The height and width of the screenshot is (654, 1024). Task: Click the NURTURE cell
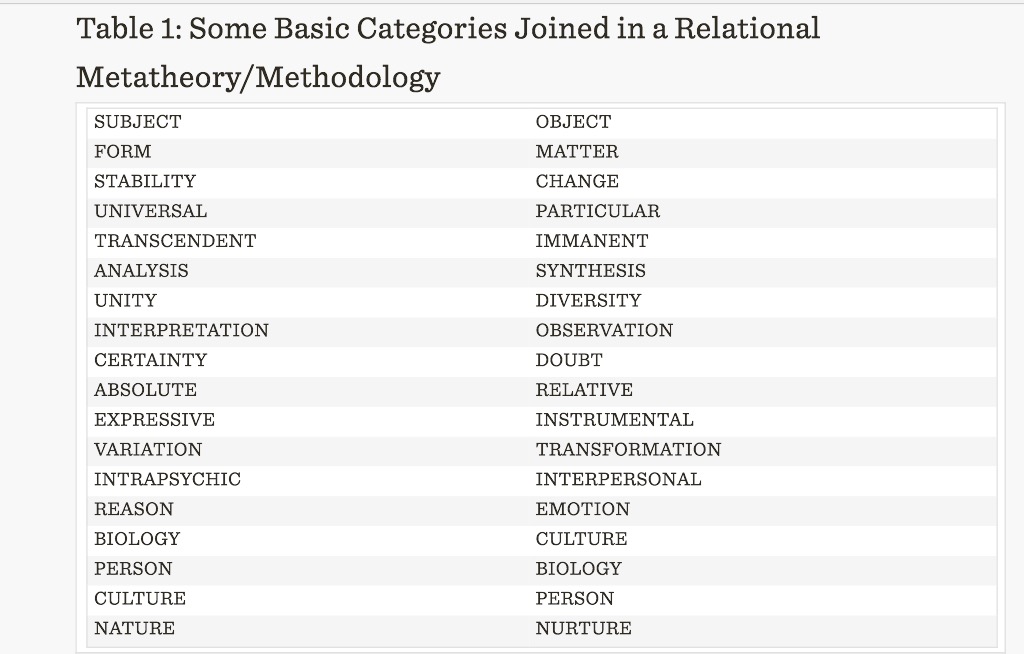pyautogui.click(x=583, y=629)
